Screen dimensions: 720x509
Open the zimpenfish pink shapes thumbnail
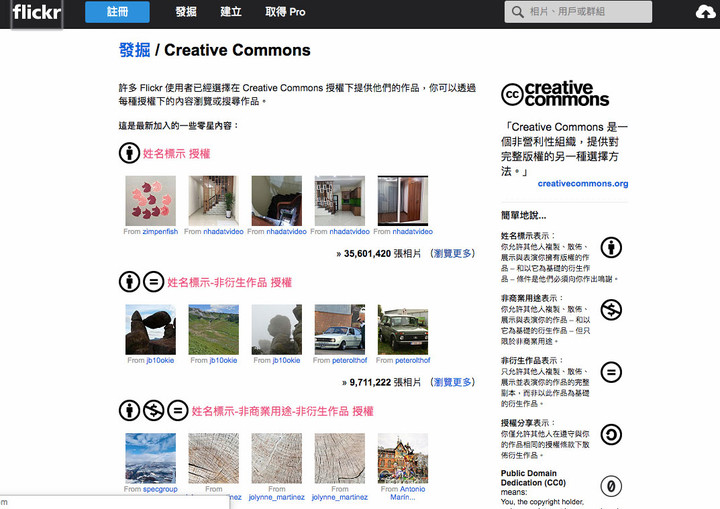(x=151, y=201)
